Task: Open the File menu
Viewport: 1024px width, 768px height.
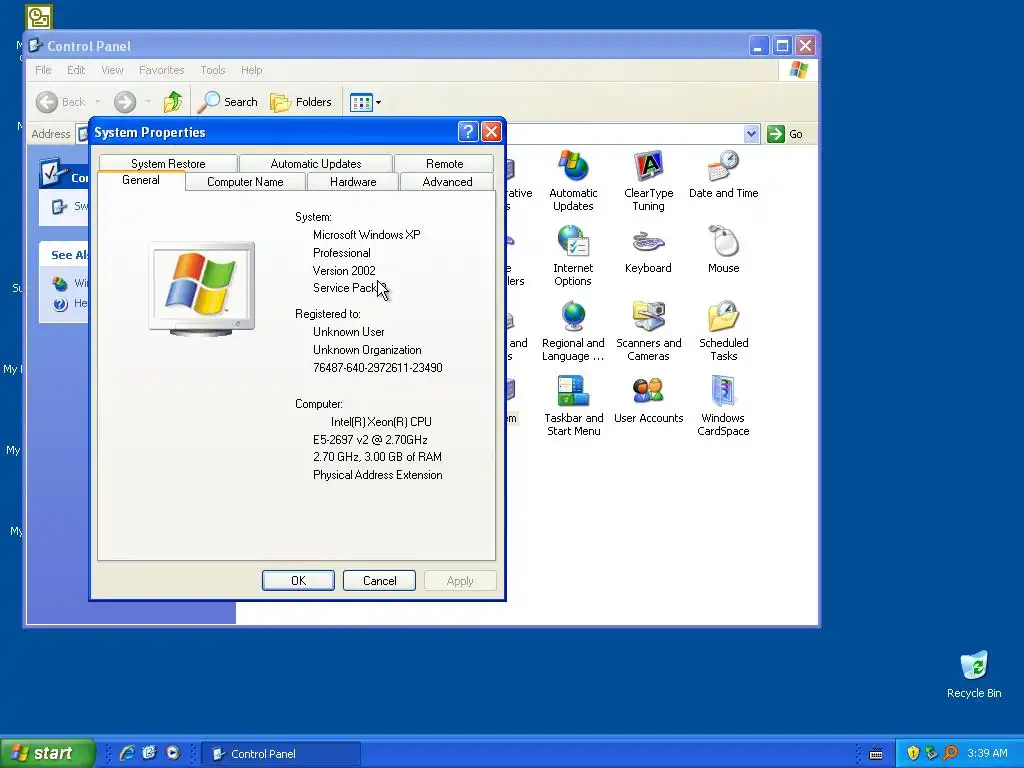Action: tap(43, 70)
